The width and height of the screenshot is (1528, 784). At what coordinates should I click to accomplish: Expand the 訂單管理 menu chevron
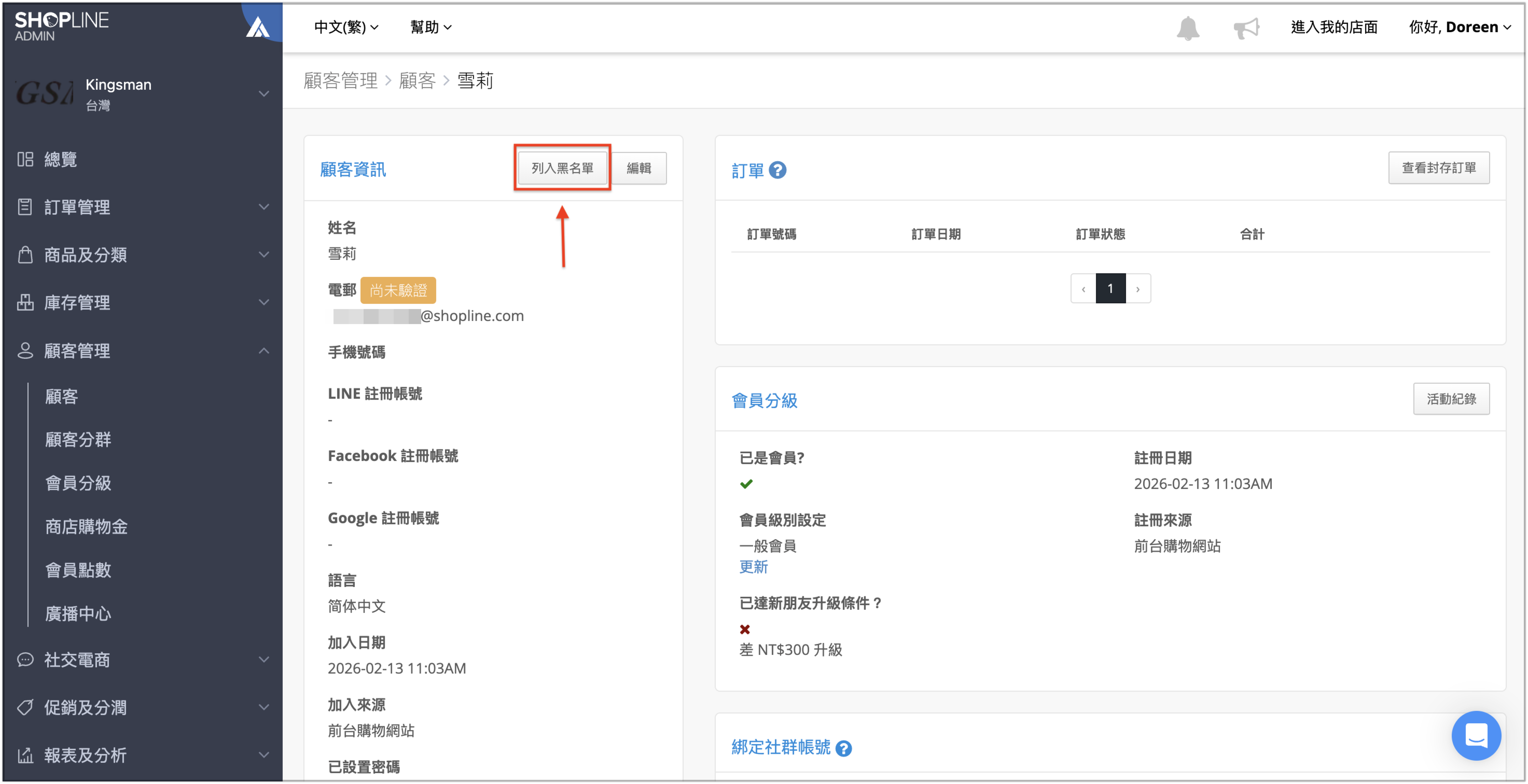264,206
